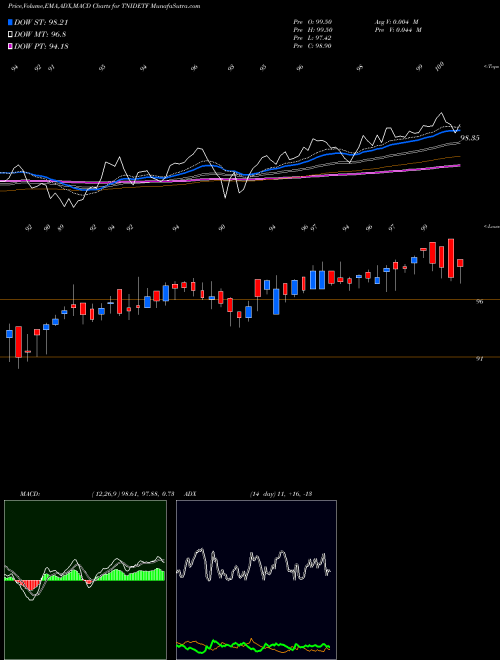The image size is (500, 660).
Task: Click the 98.85 current price label
Action: point(470,138)
